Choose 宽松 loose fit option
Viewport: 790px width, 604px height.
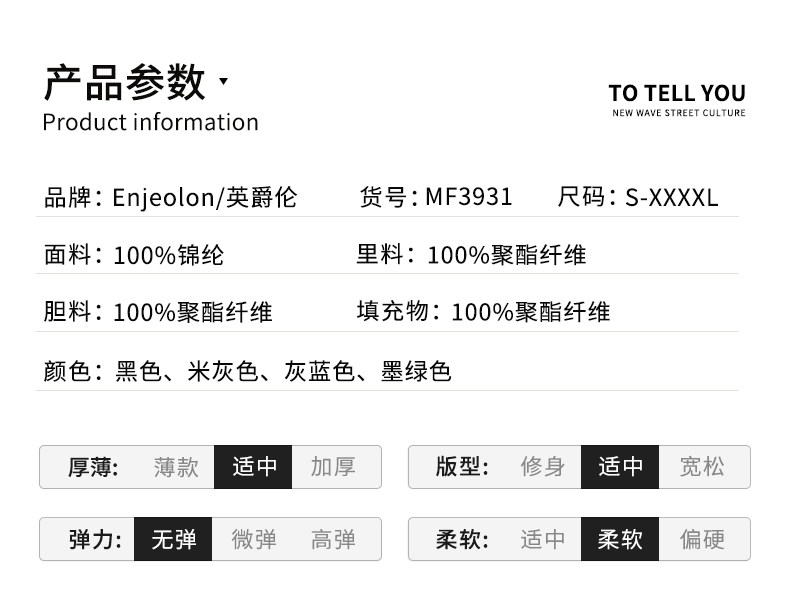[x=702, y=467]
